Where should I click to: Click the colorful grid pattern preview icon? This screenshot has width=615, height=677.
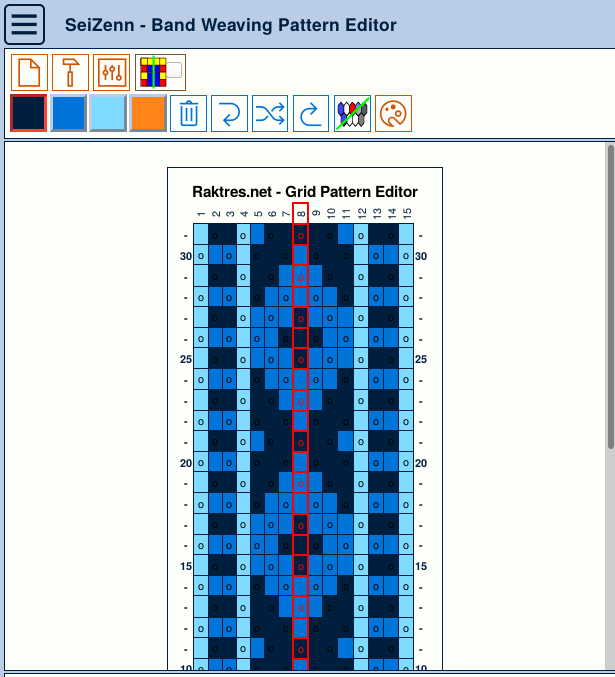[x=153, y=73]
